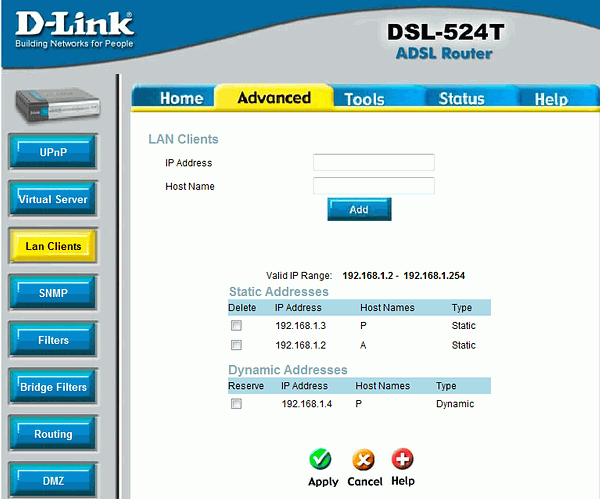
Task: Click the Delete column header
Action: pos(242,308)
